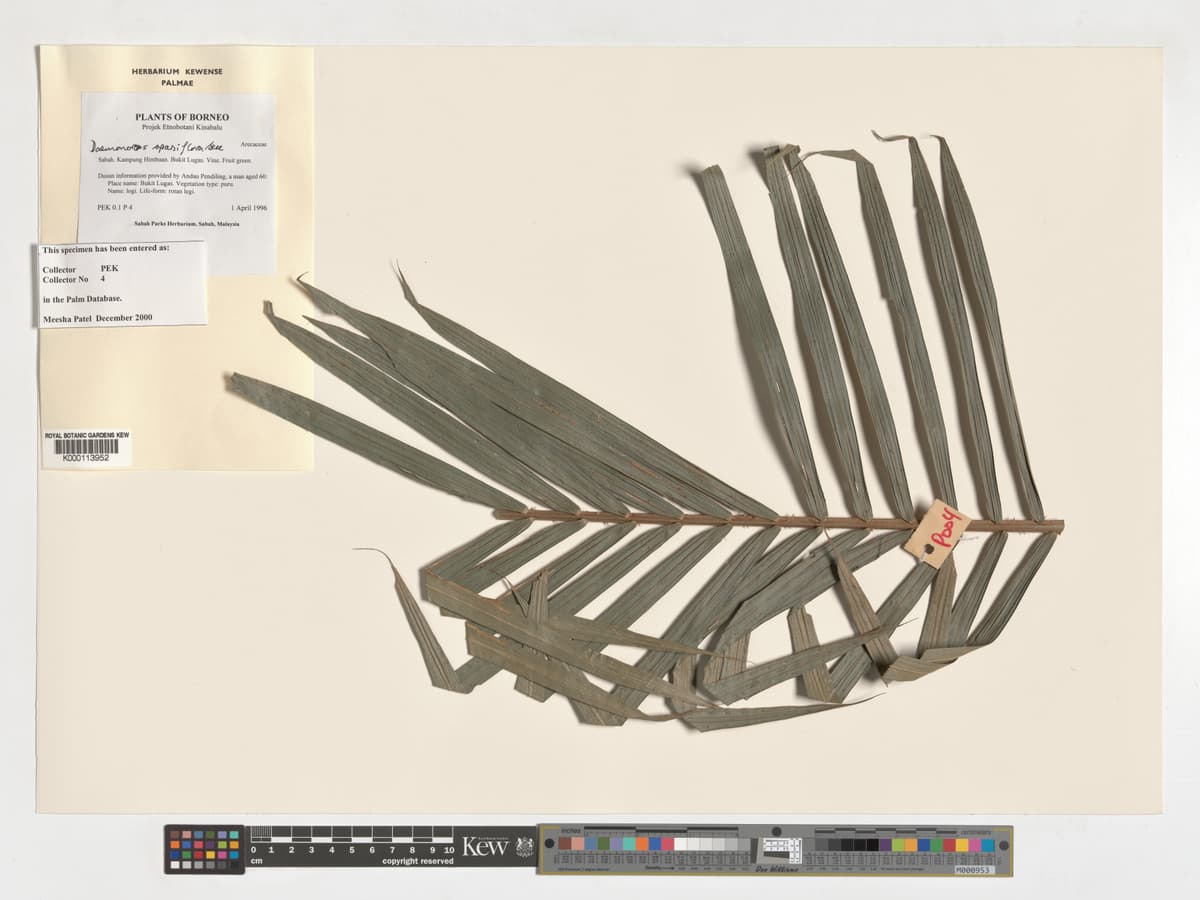Click the 'Collector No 4' line

tap(74, 279)
